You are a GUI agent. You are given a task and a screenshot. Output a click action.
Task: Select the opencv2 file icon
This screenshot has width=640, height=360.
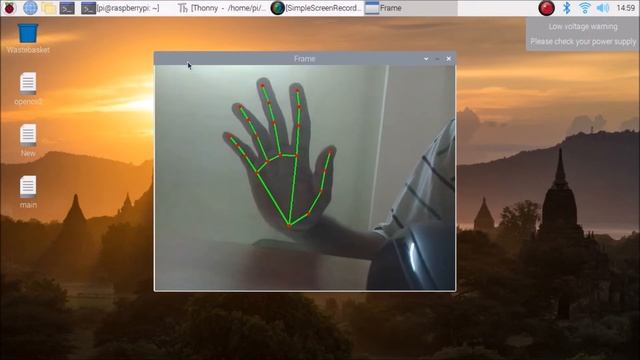pos(28,89)
